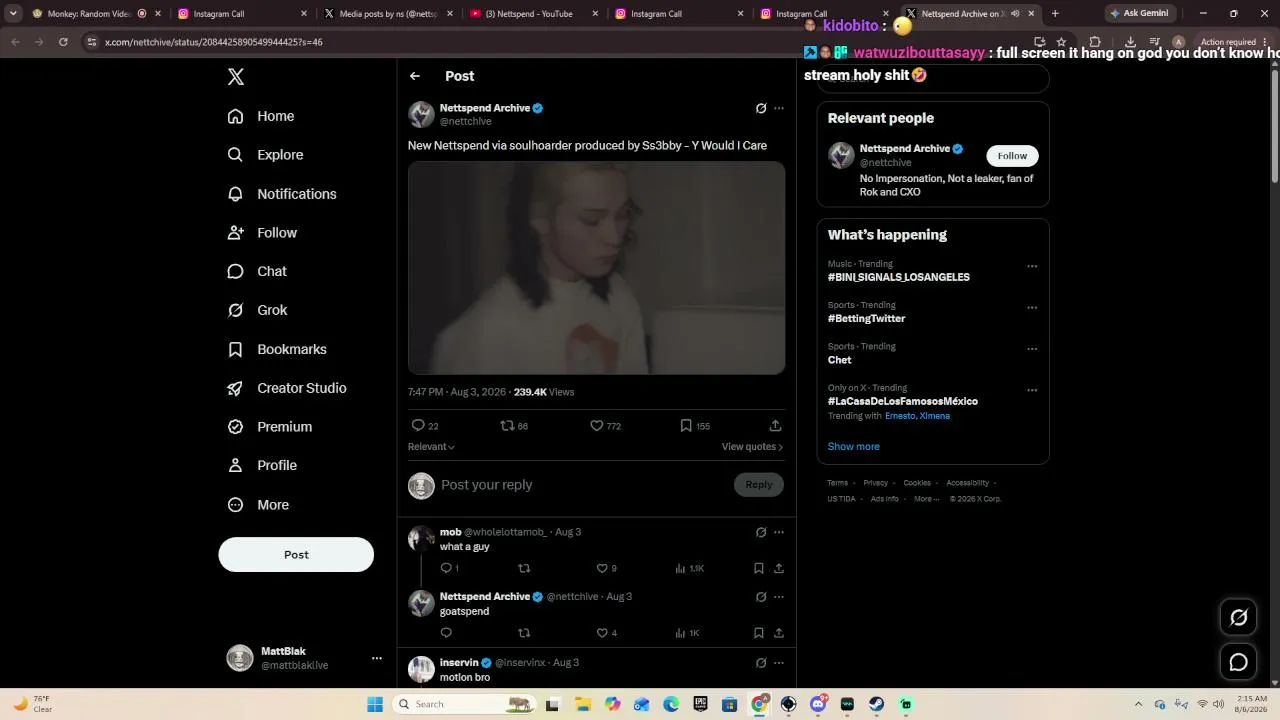Follow Nettspend Archive in Relevant people
This screenshot has width=1280, height=720.
(x=1012, y=156)
